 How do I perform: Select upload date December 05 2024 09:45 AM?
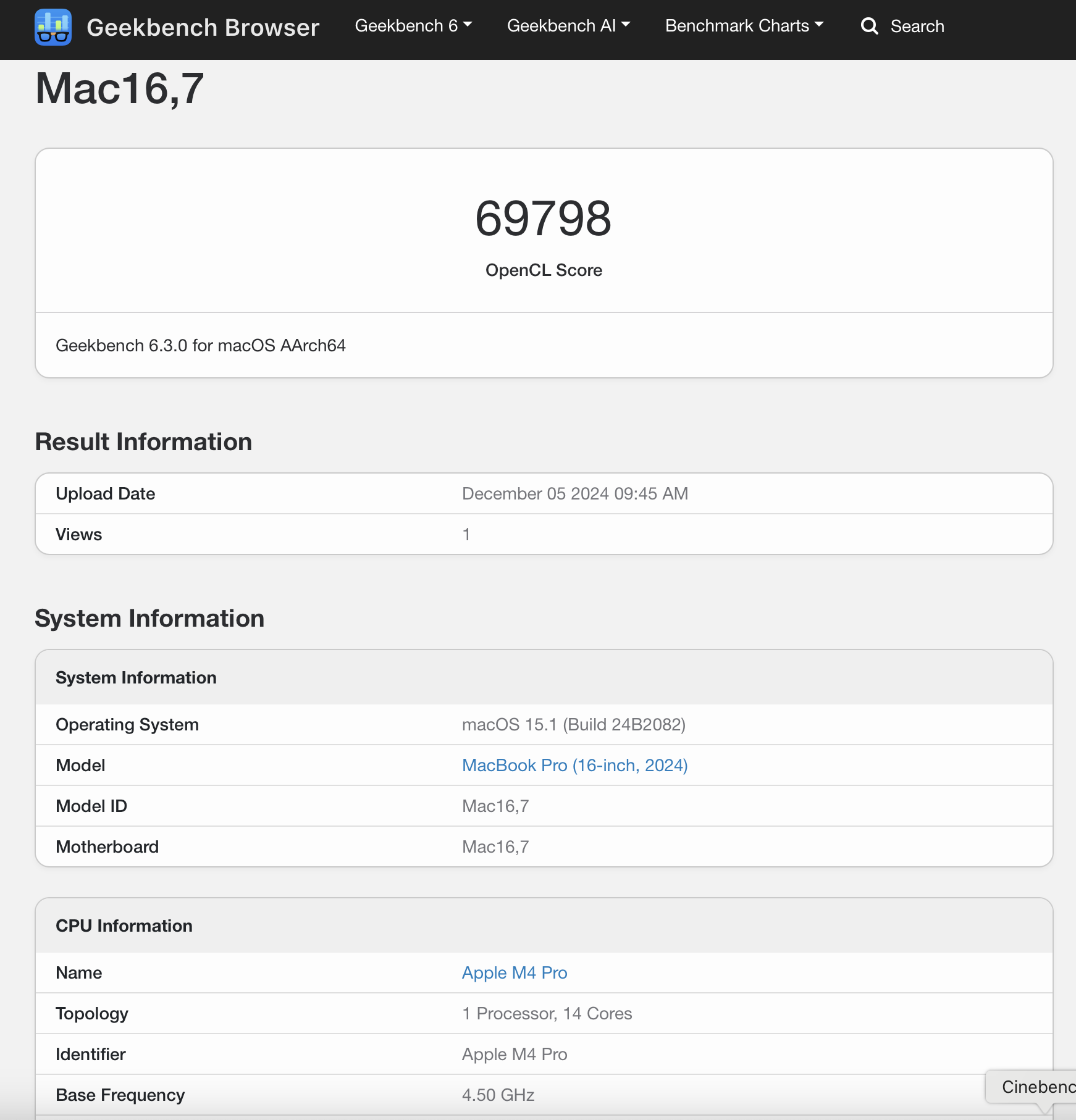(x=575, y=494)
